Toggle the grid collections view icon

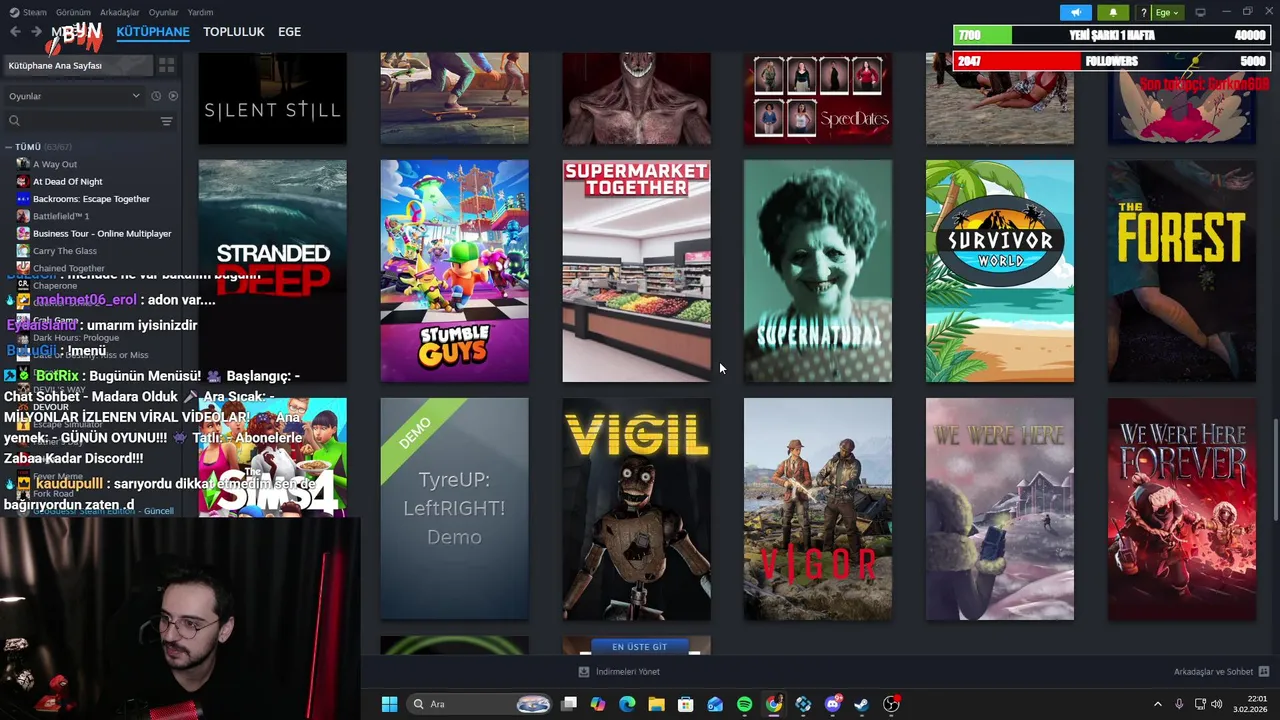167,65
